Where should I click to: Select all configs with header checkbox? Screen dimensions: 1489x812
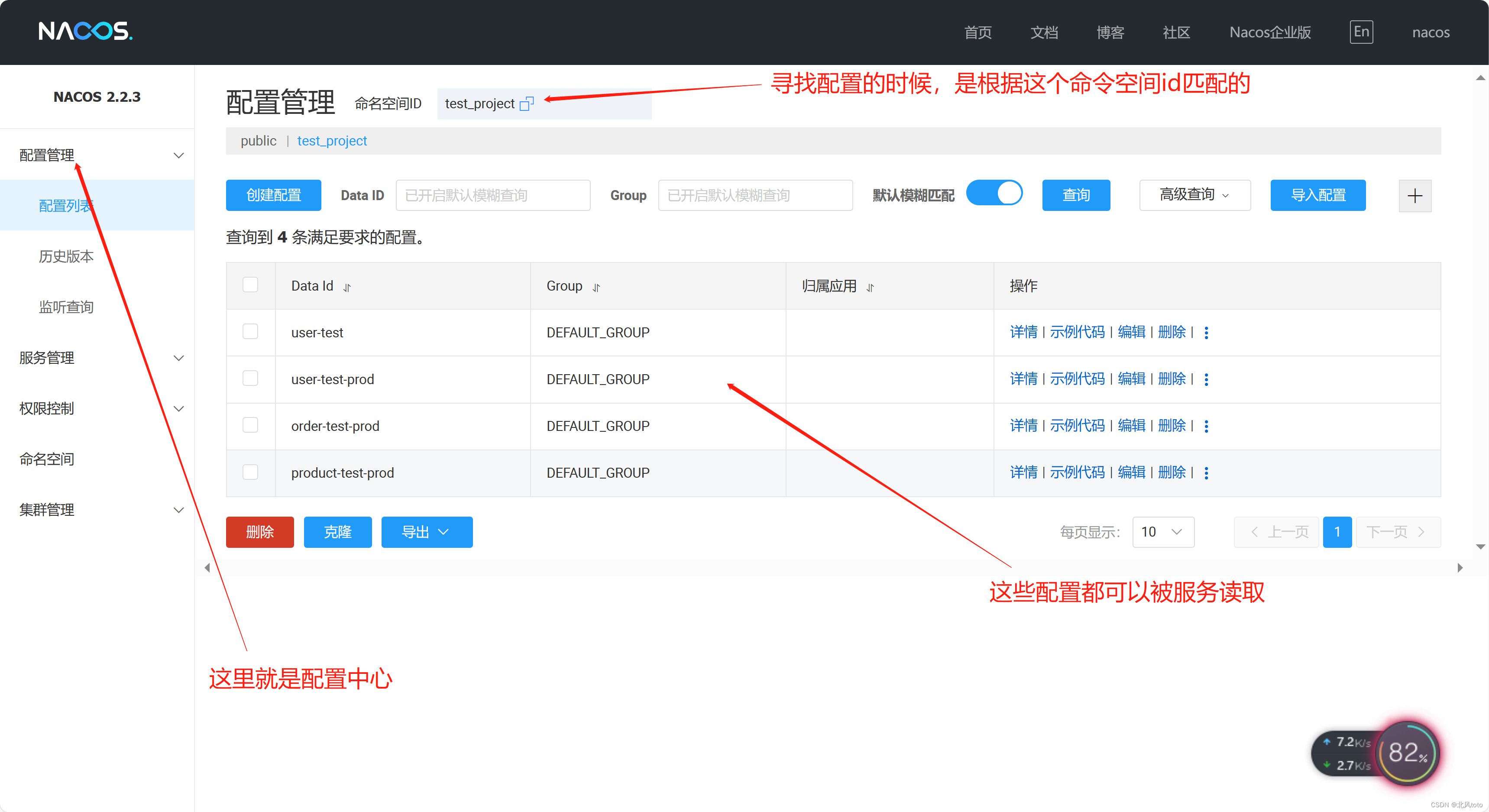250,285
